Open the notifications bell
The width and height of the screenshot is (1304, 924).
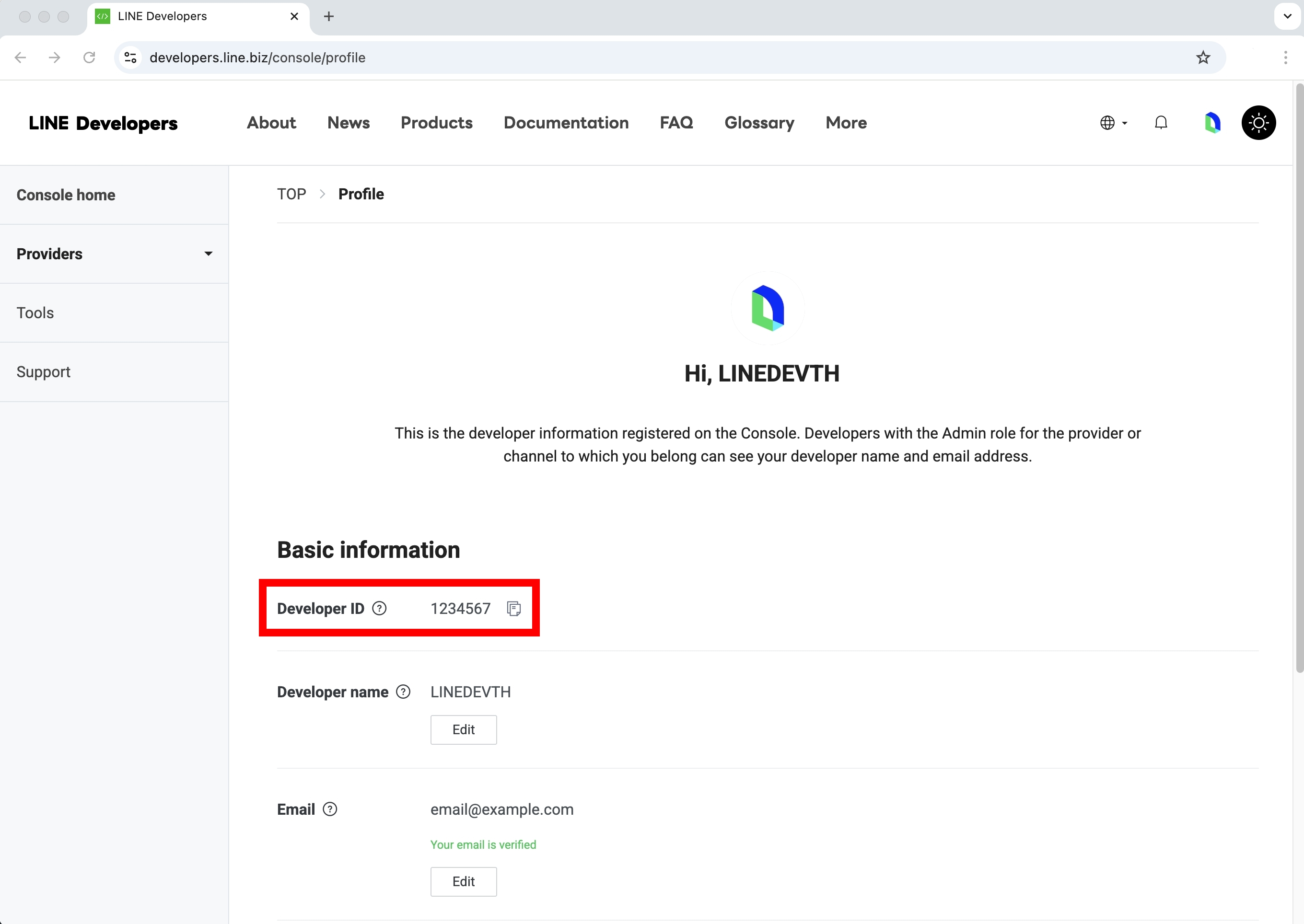[x=1161, y=122]
